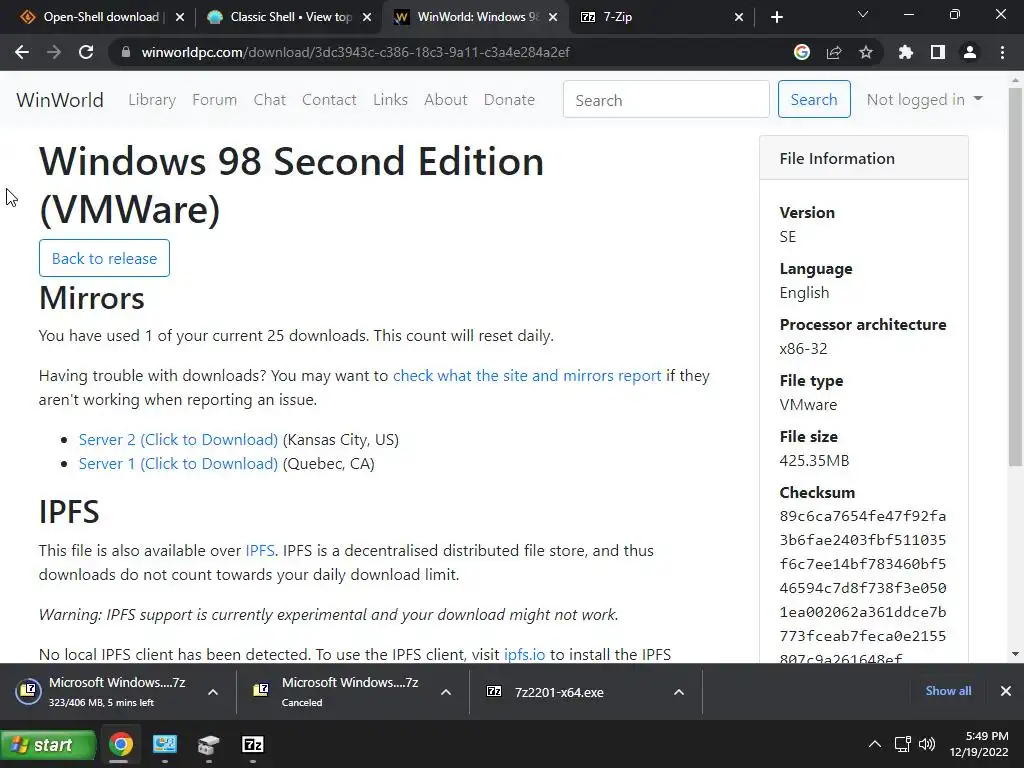Viewport: 1024px width, 768px height.
Task: Open the volume tray icon
Action: tap(927, 744)
